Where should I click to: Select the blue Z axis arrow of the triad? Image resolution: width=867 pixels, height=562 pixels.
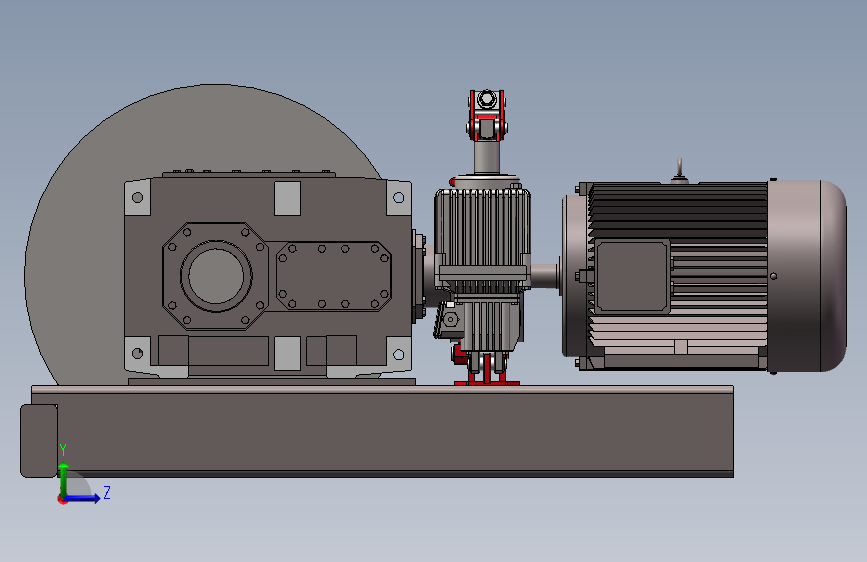(83, 498)
